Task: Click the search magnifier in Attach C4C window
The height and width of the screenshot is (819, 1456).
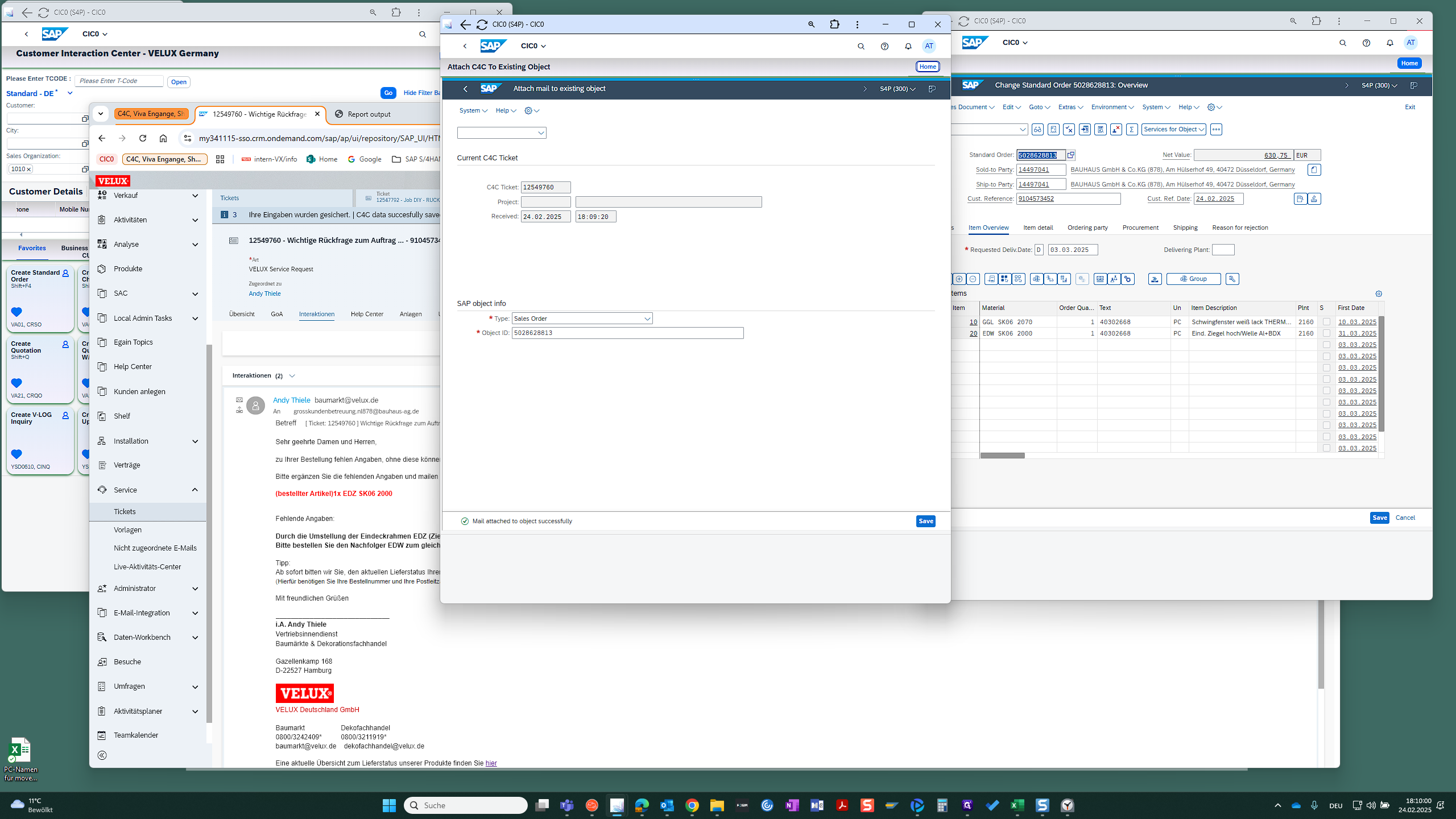Action: click(x=861, y=46)
